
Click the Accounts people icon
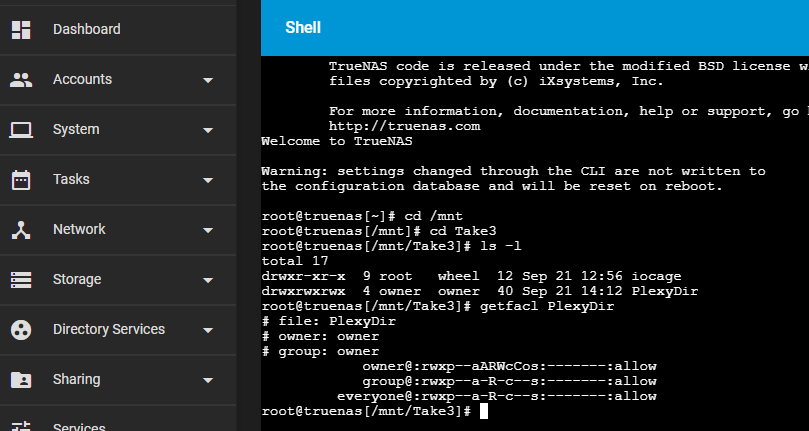click(21, 80)
